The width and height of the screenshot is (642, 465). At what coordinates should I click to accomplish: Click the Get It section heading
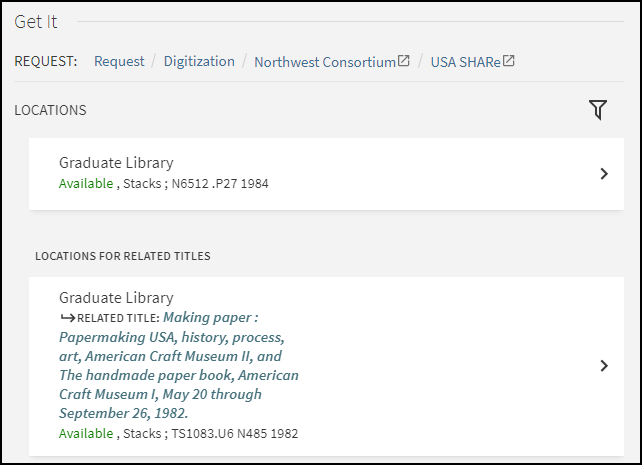click(x=36, y=22)
